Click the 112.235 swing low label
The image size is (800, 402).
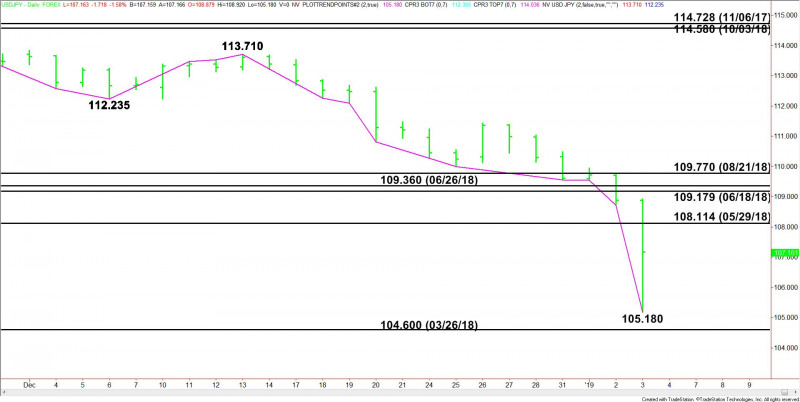pyautogui.click(x=108, y=106)
